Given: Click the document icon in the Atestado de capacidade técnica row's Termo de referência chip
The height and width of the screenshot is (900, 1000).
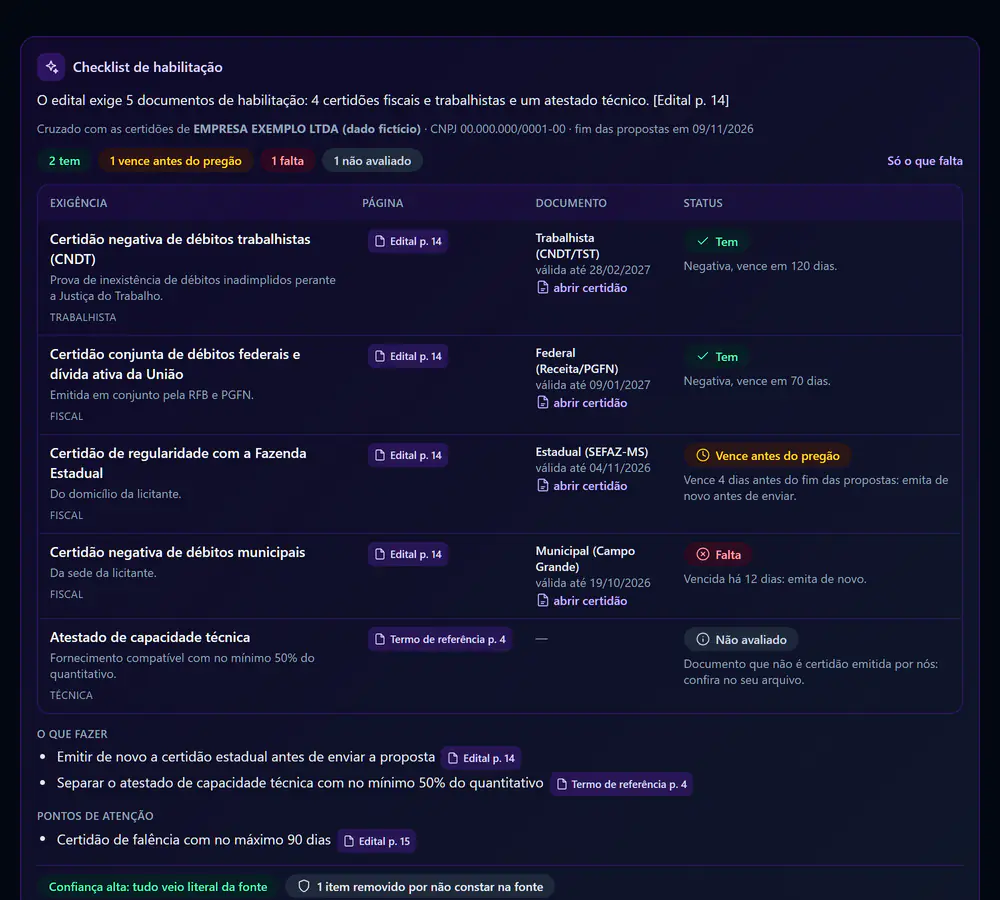Looking at the screenshot, I should click(380, 639).
